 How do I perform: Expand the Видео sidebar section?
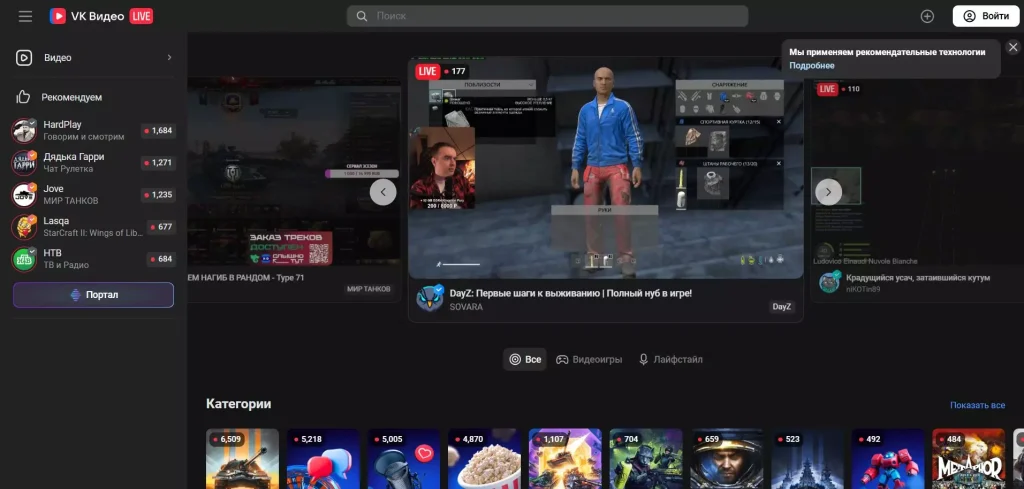point(169,58)
